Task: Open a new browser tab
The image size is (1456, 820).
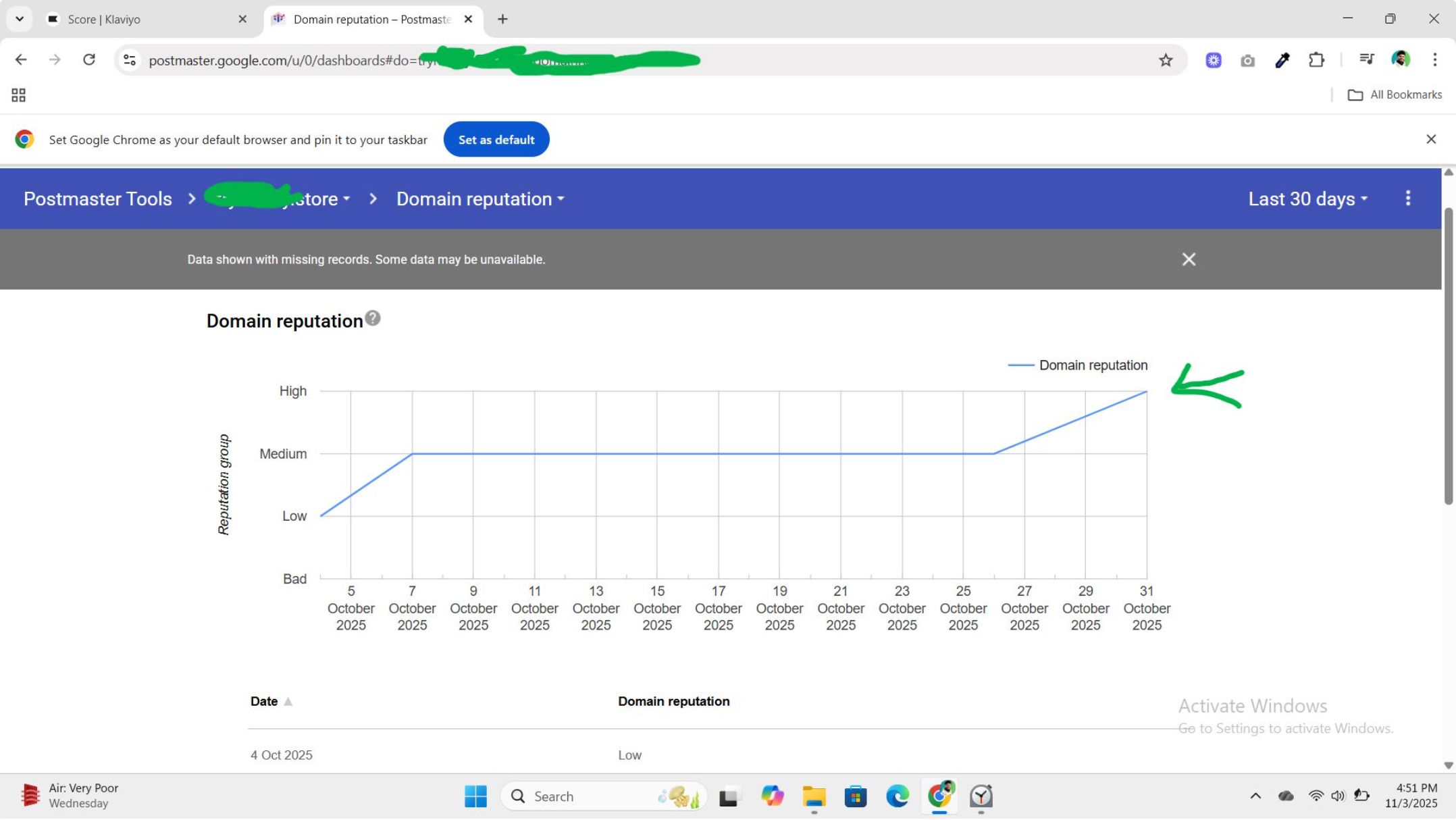Action: tap(502, 20)
